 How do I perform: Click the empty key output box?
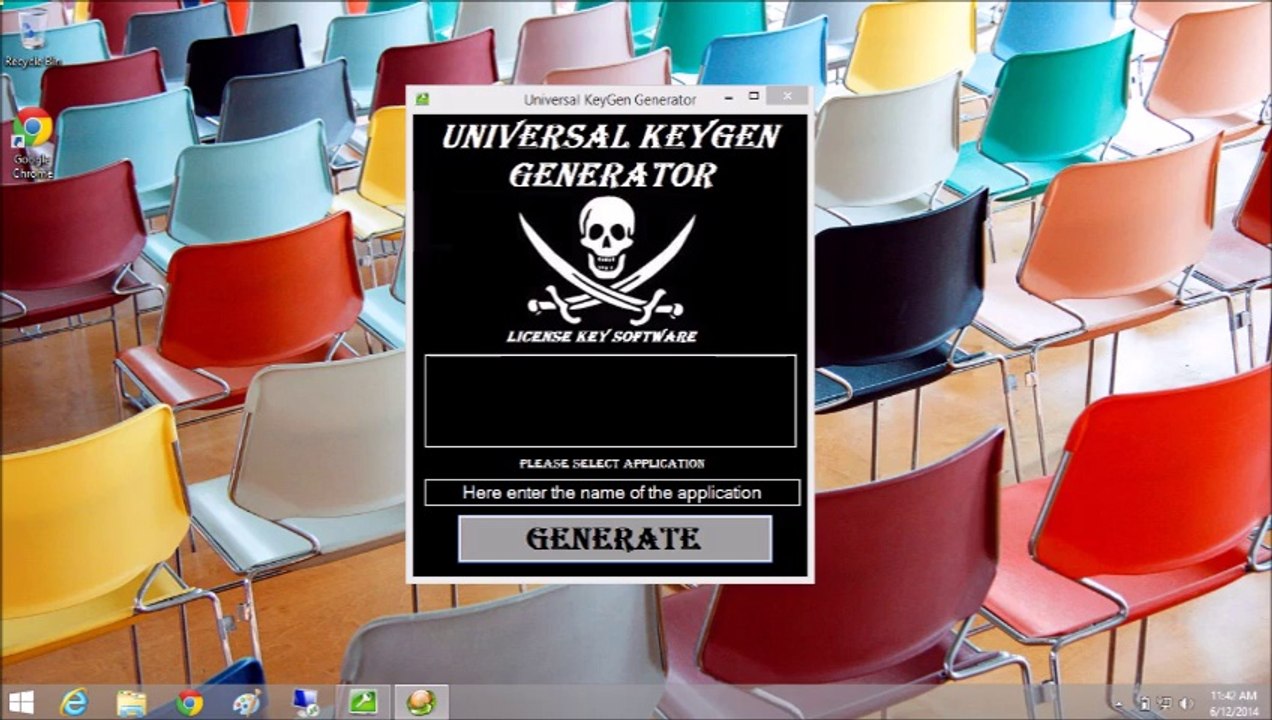(x=610, y=400)
